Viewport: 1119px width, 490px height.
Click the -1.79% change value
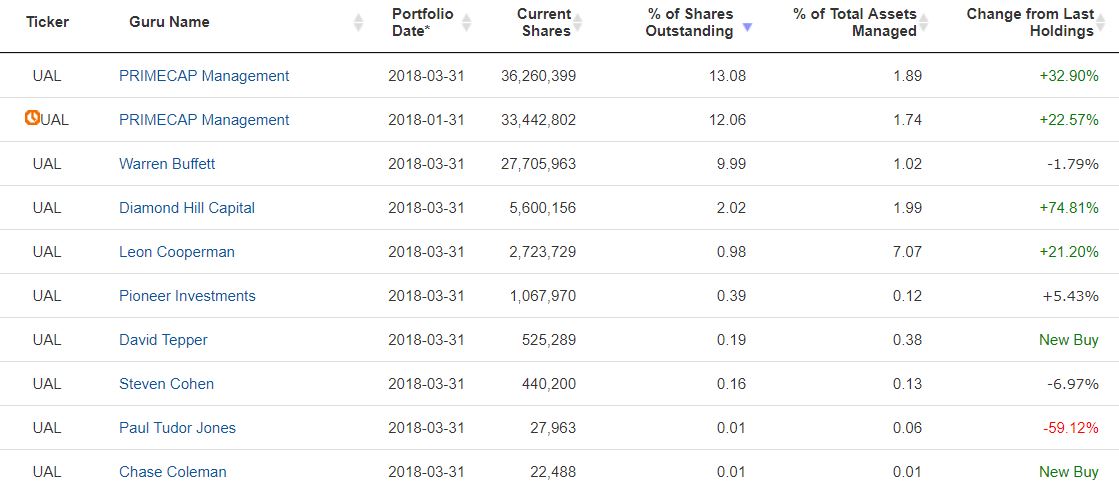tap(1073, 164)
